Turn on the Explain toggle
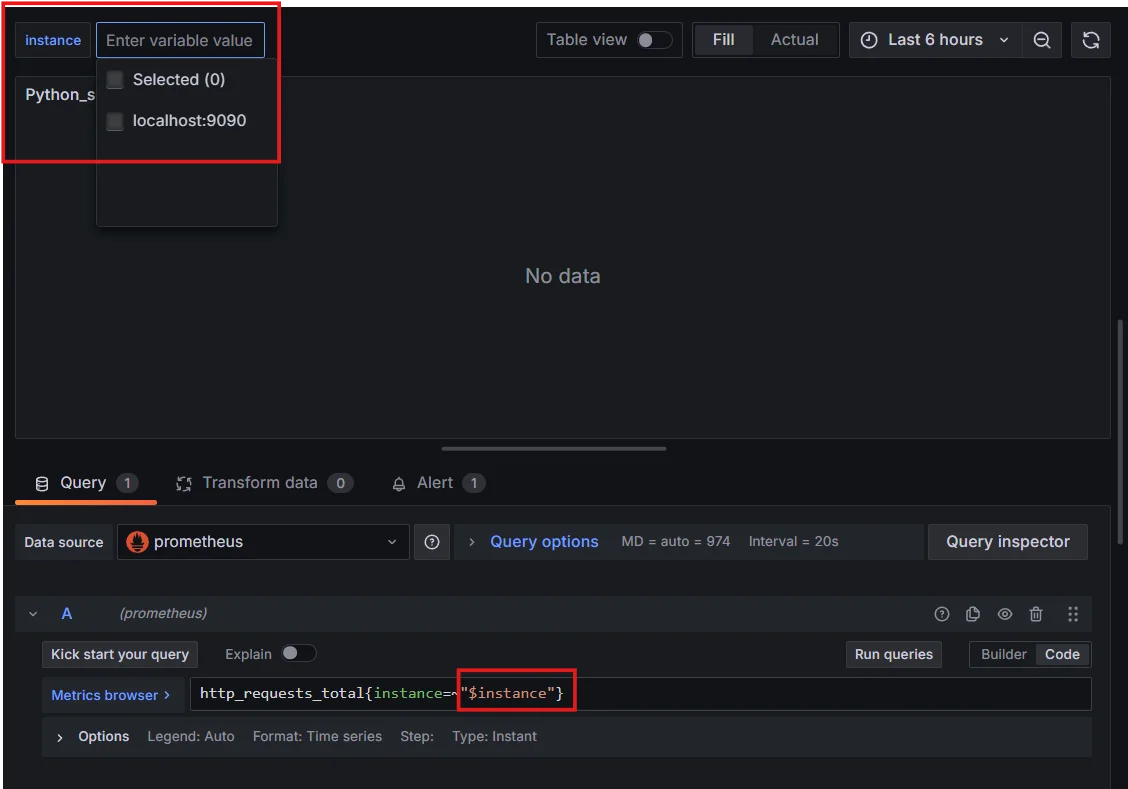Screen dimensions: 1128x789 298,653
